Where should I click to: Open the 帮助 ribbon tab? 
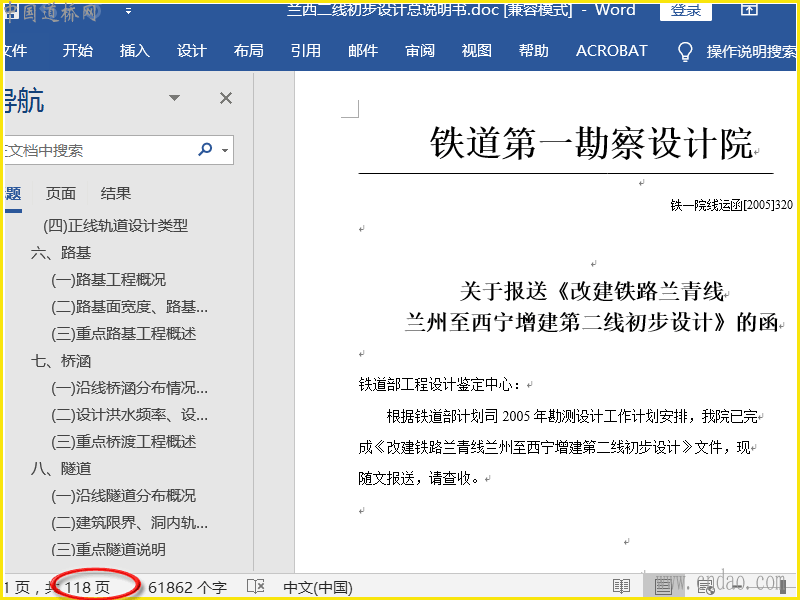pyautogui.click(x=534, y=51)
